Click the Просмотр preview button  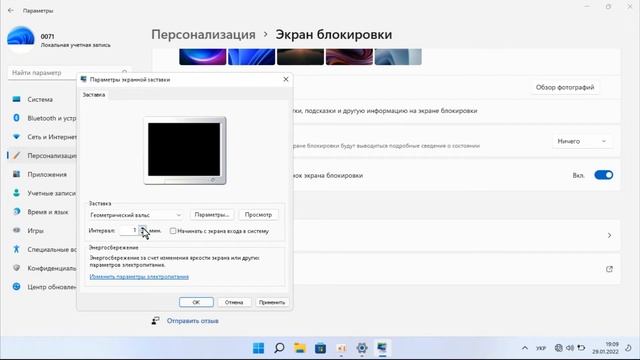coord(258,215)
